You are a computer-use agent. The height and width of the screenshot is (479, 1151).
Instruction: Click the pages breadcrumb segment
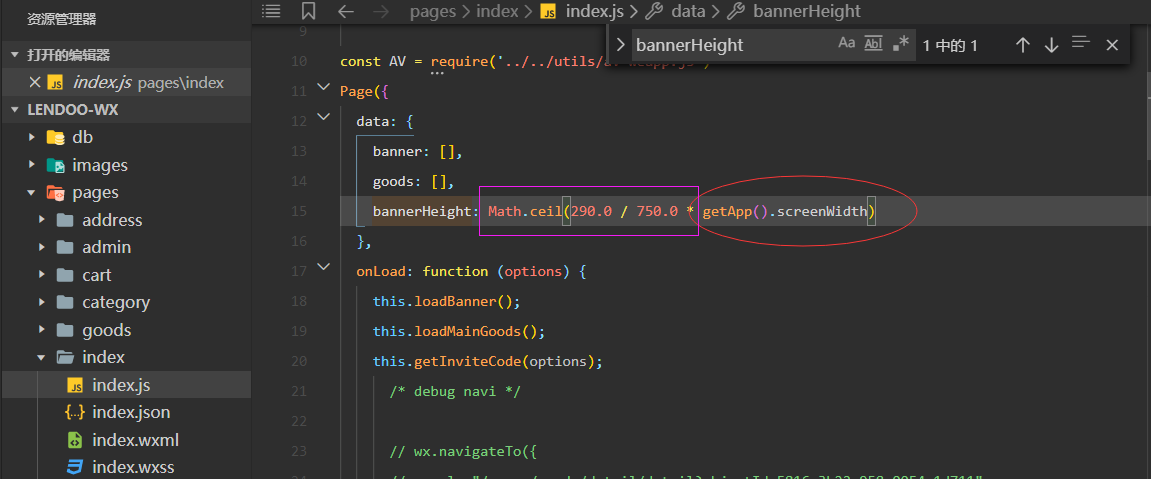(433, 11)
